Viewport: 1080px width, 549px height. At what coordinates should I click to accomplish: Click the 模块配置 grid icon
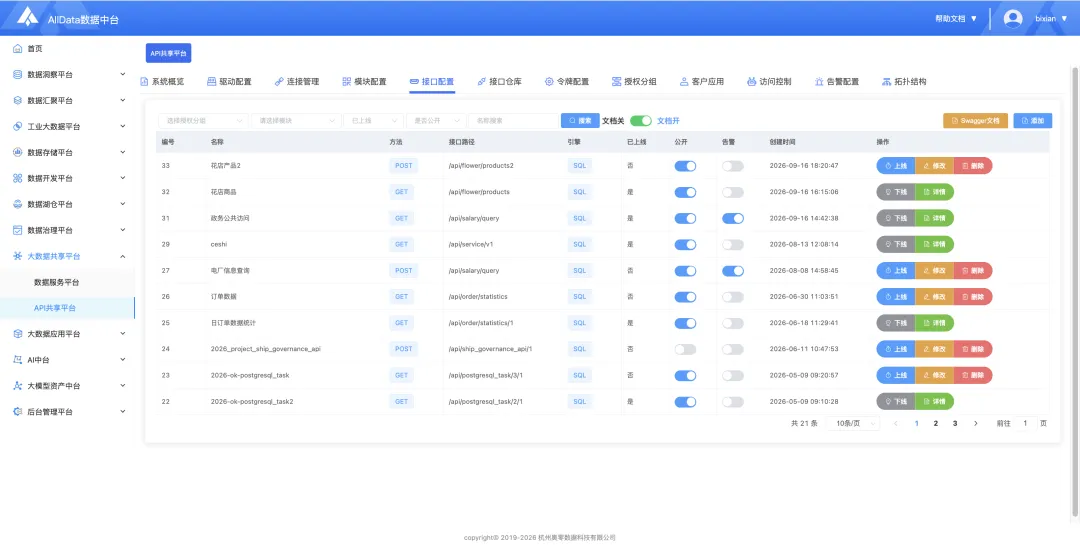pos(346,81)
